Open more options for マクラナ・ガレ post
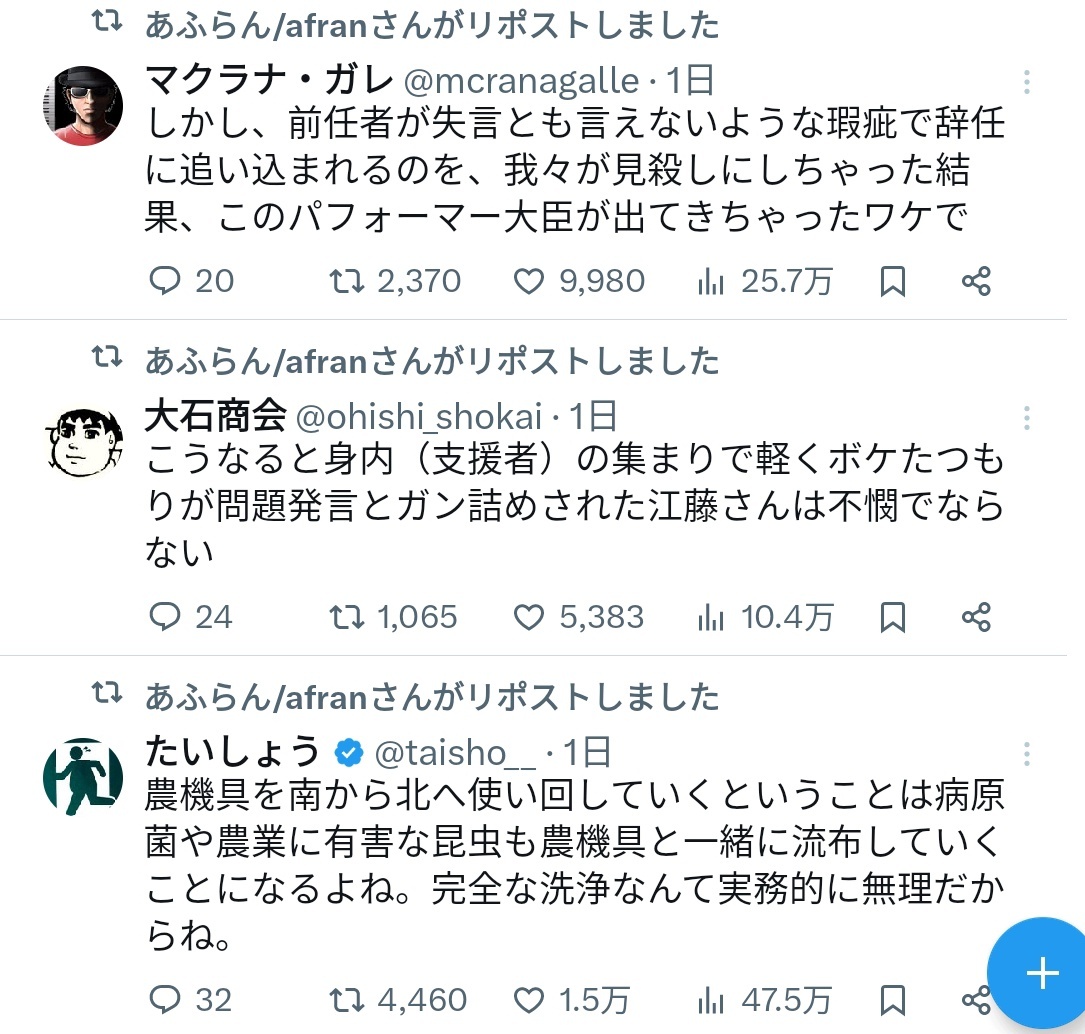Image resolution: width=1085 pixels, height=1034 pixels. coord(1027,82)
